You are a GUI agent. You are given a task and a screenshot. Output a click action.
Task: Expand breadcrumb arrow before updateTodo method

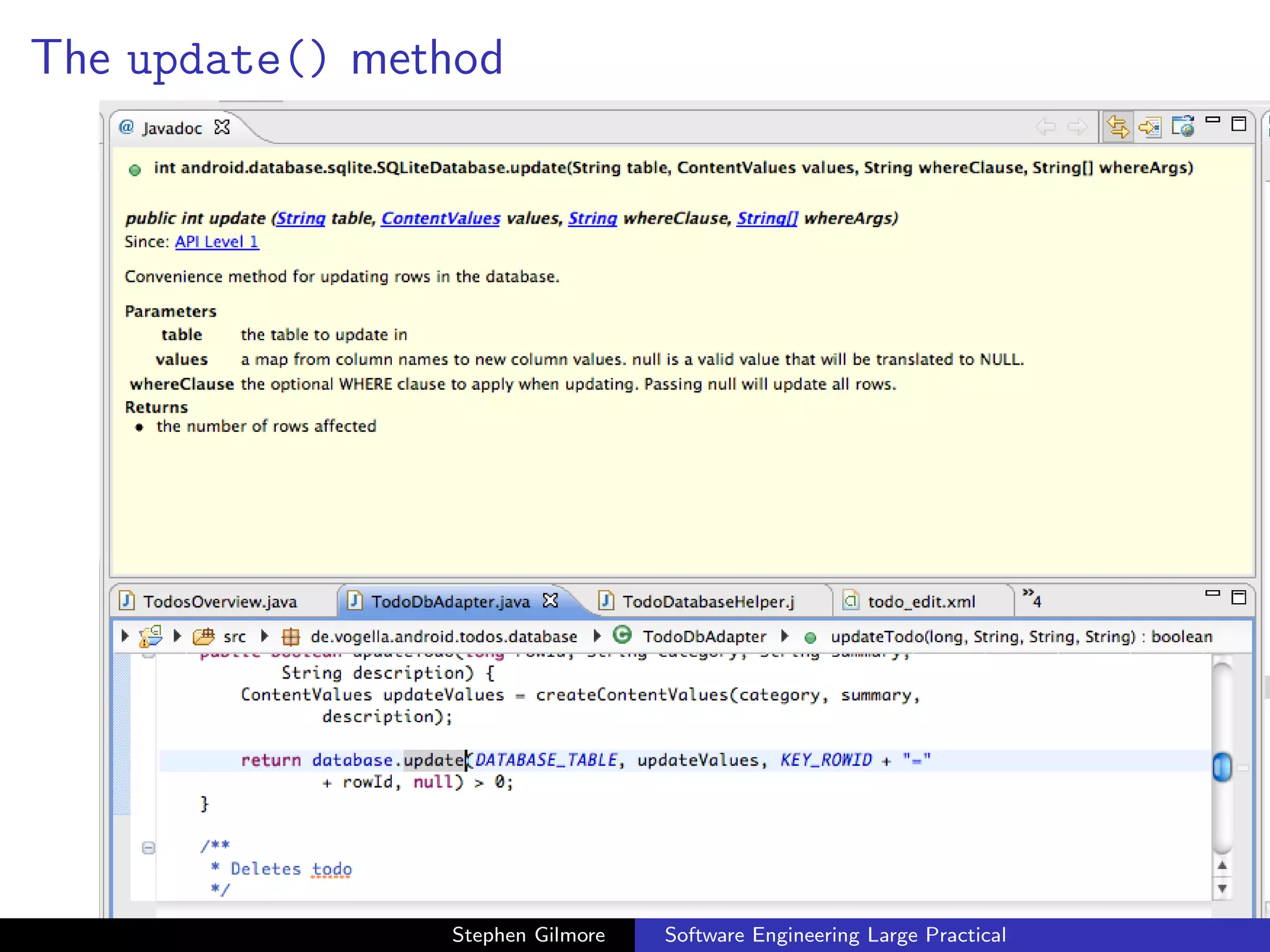[x=784, y=636]
